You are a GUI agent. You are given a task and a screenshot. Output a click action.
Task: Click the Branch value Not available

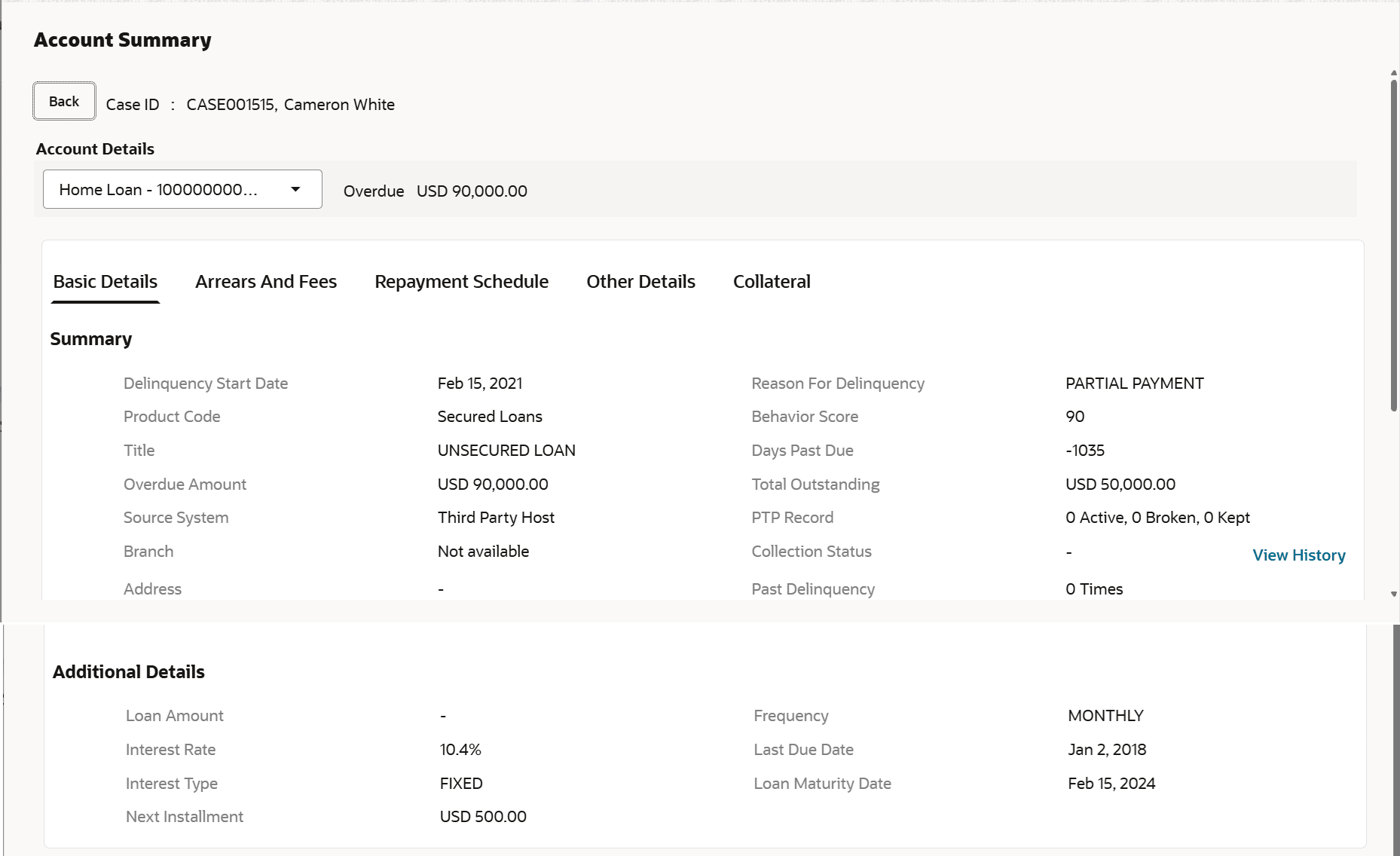point(483,552)
